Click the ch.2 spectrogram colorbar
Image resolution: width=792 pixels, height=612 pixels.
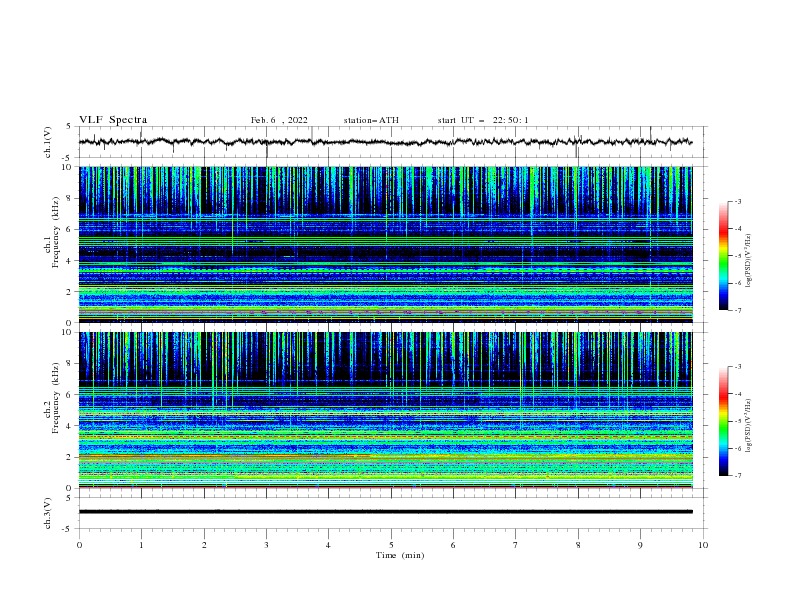point(723,421)
